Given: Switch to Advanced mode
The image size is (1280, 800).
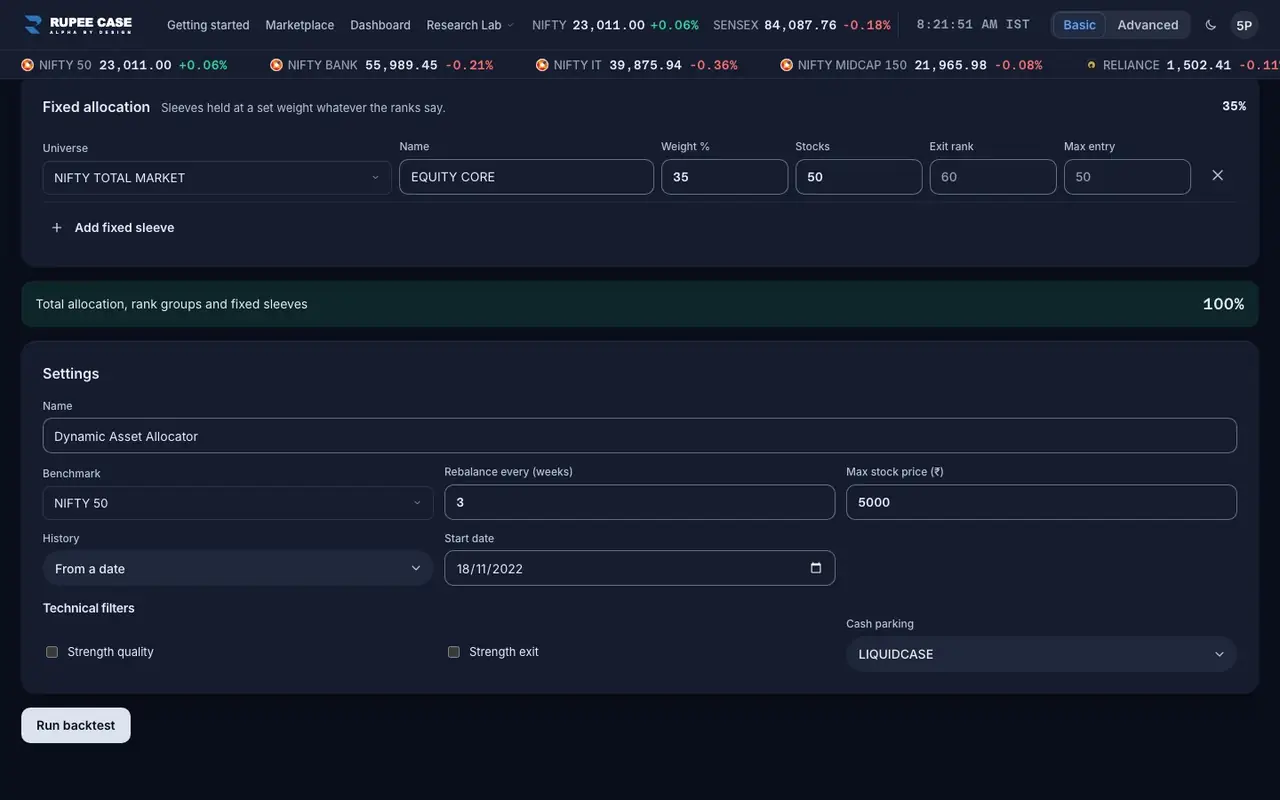Looking at the screenshot, I should (1148, 25).
